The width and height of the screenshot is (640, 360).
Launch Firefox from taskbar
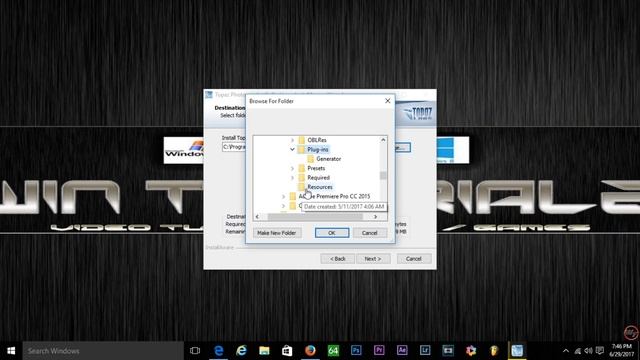[310, 351]
